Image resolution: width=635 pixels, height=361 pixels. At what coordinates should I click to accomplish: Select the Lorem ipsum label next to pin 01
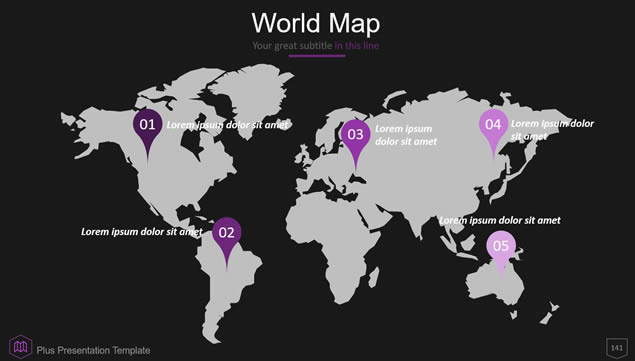[x=227, y=125]
